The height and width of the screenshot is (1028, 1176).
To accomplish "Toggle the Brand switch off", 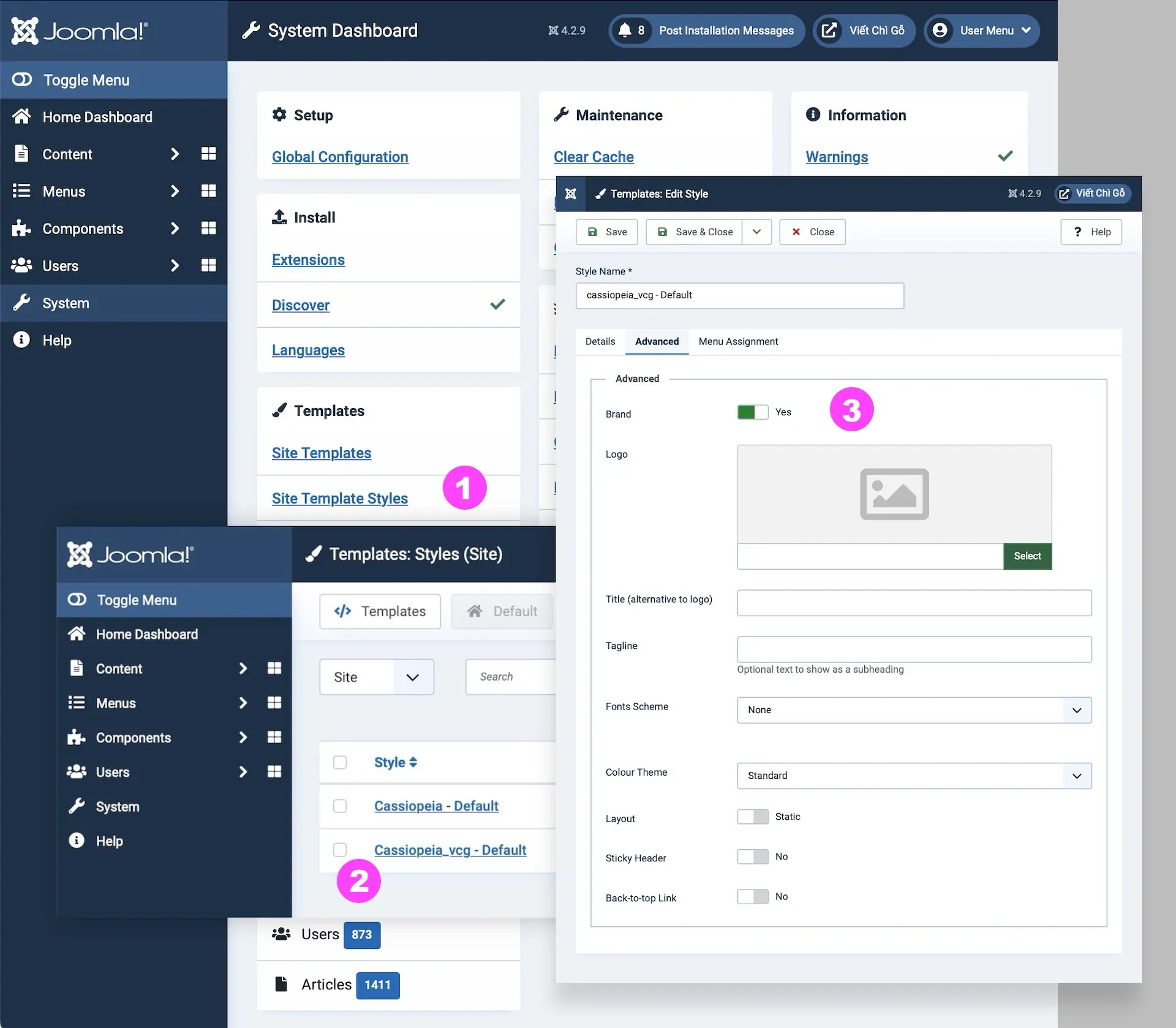I will pyautogui.click(x=752, y=412).
